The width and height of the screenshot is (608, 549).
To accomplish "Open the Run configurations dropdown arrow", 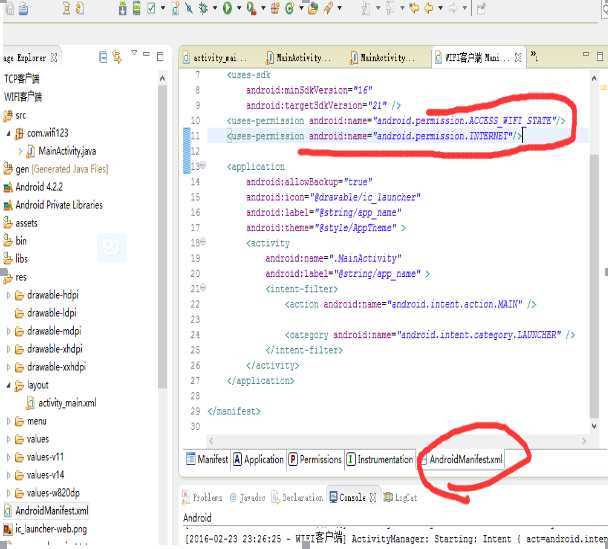I will point(239,8).
